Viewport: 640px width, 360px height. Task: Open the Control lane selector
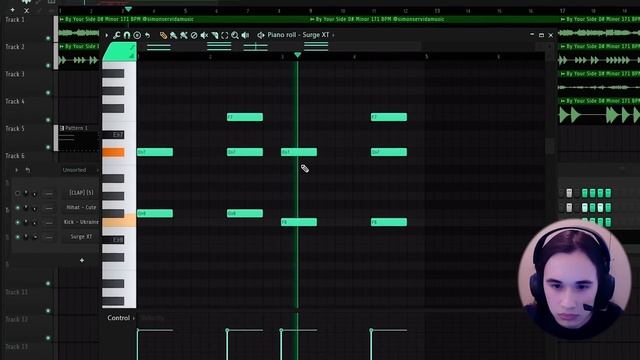pos(121,318)
